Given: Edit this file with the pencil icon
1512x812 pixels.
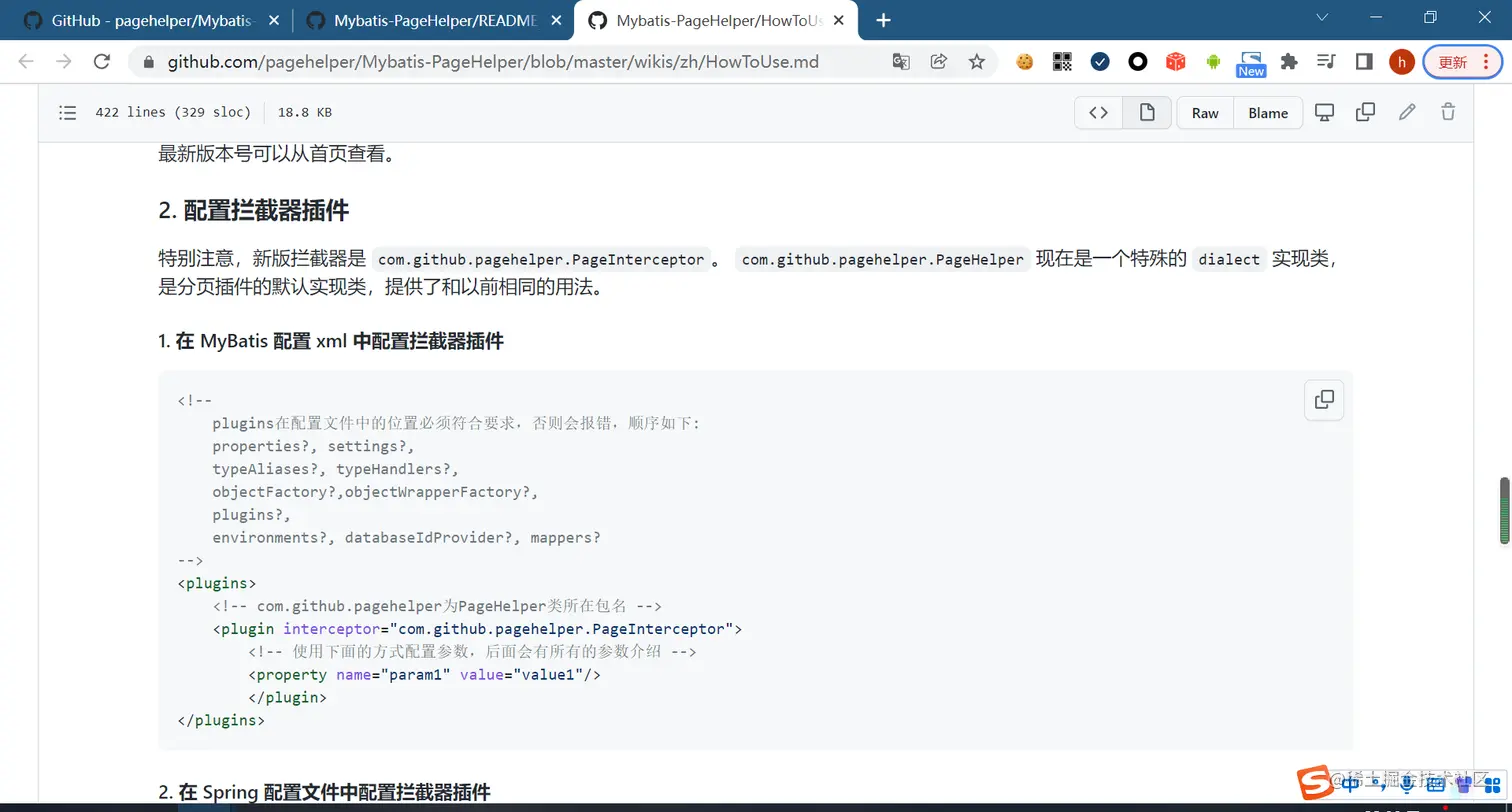Looking at the screenshot, I should pyautogui.click(x=1407, y=112).
